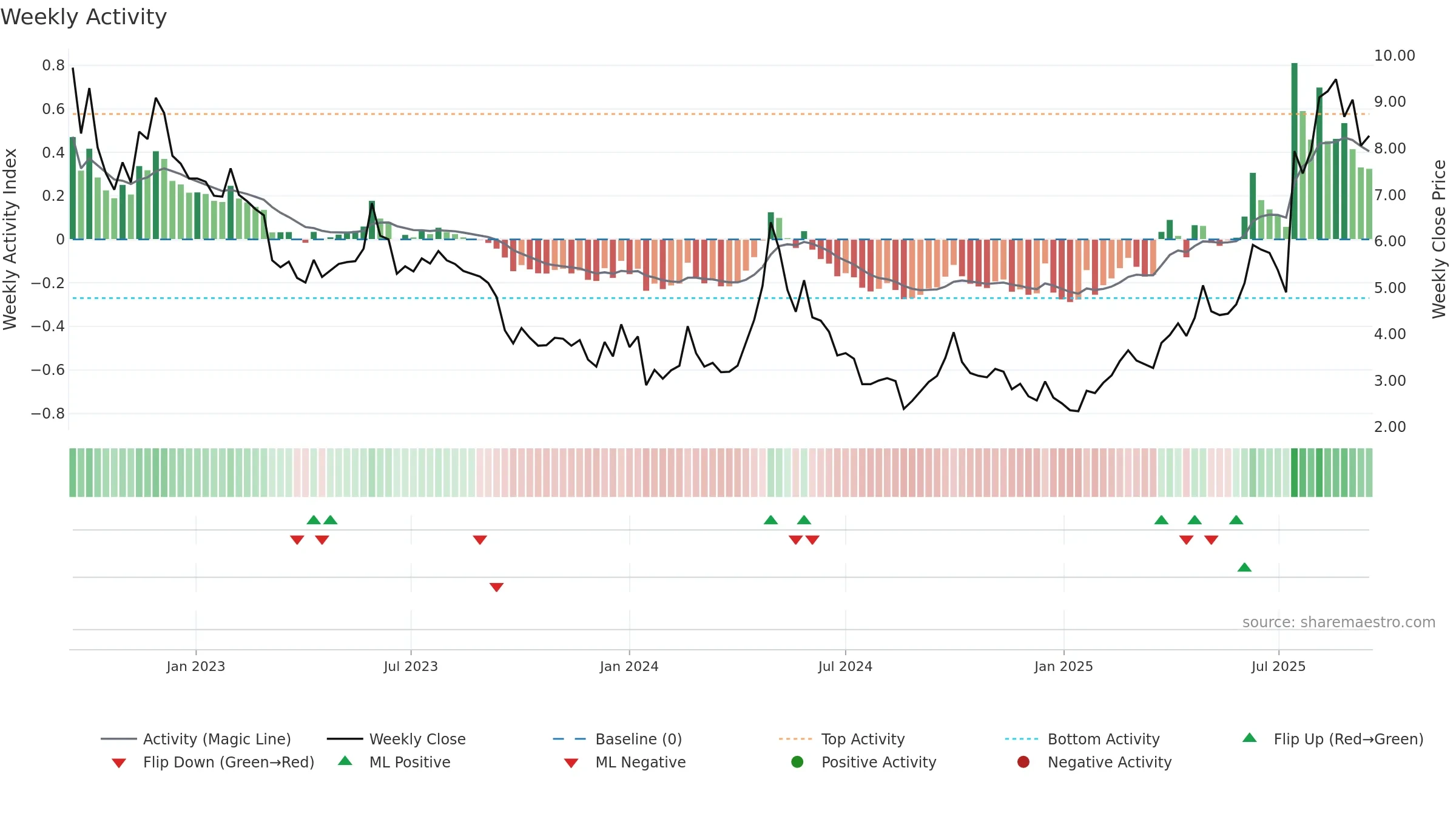Click the 2.00 price axis tick label
Image resolution: width=1456 pixels, height=819 pixels.
pos(1390,426)
